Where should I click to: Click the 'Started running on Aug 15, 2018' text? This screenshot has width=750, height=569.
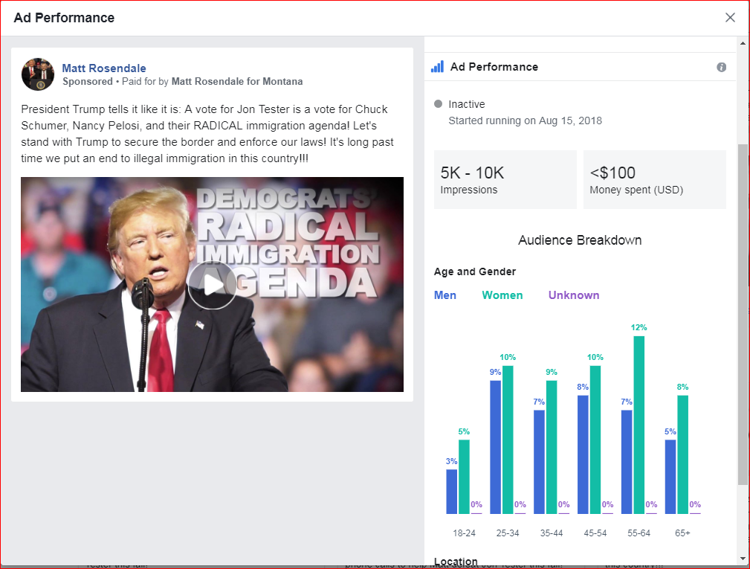[525, 120]
